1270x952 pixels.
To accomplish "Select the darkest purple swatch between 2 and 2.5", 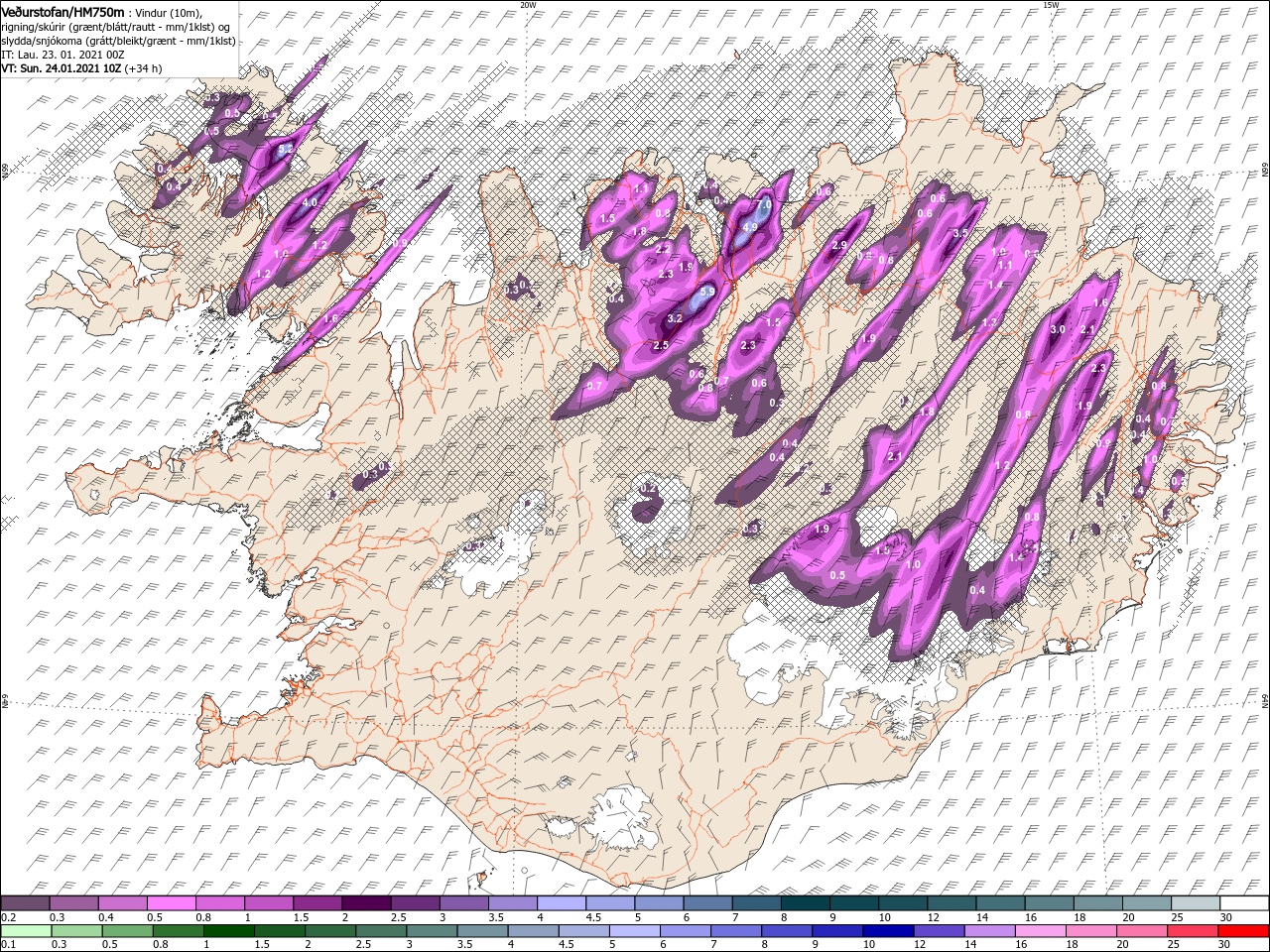I will [x=365, y=903].
